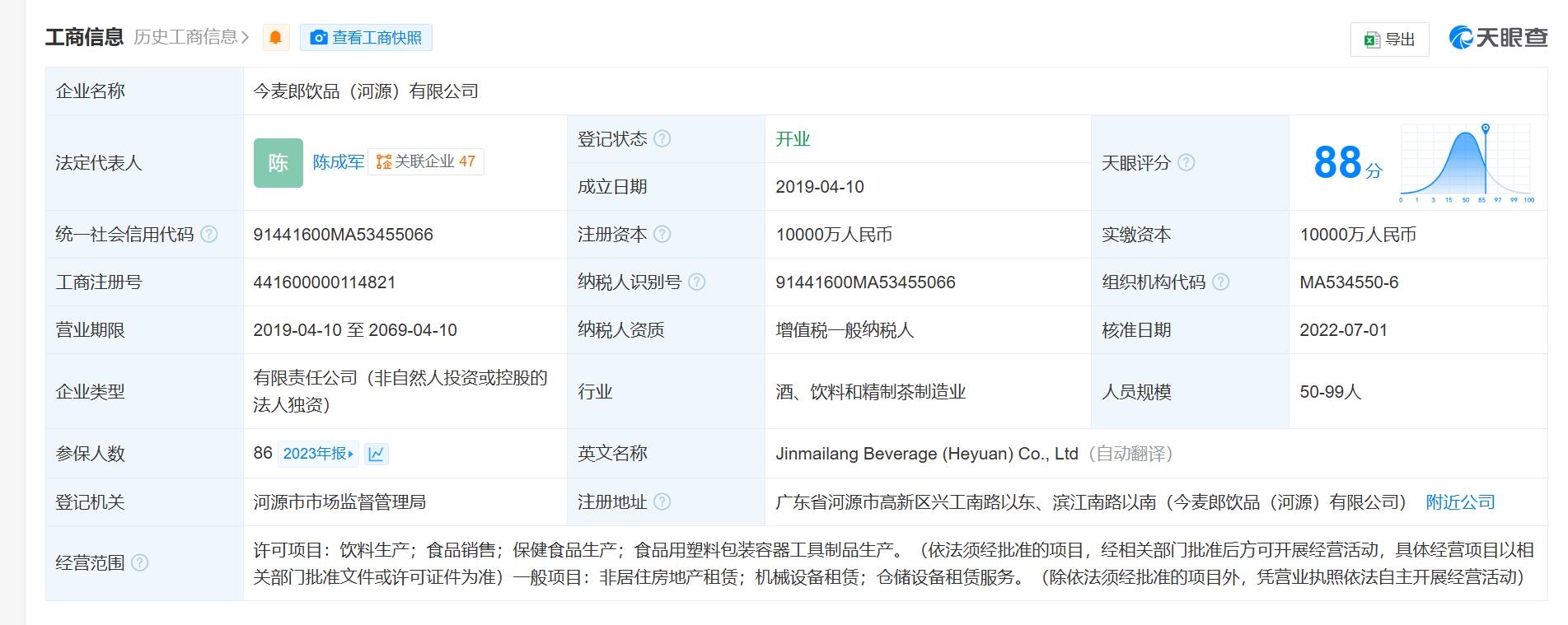Click the 经营范围 business scope description

point(893,563)
